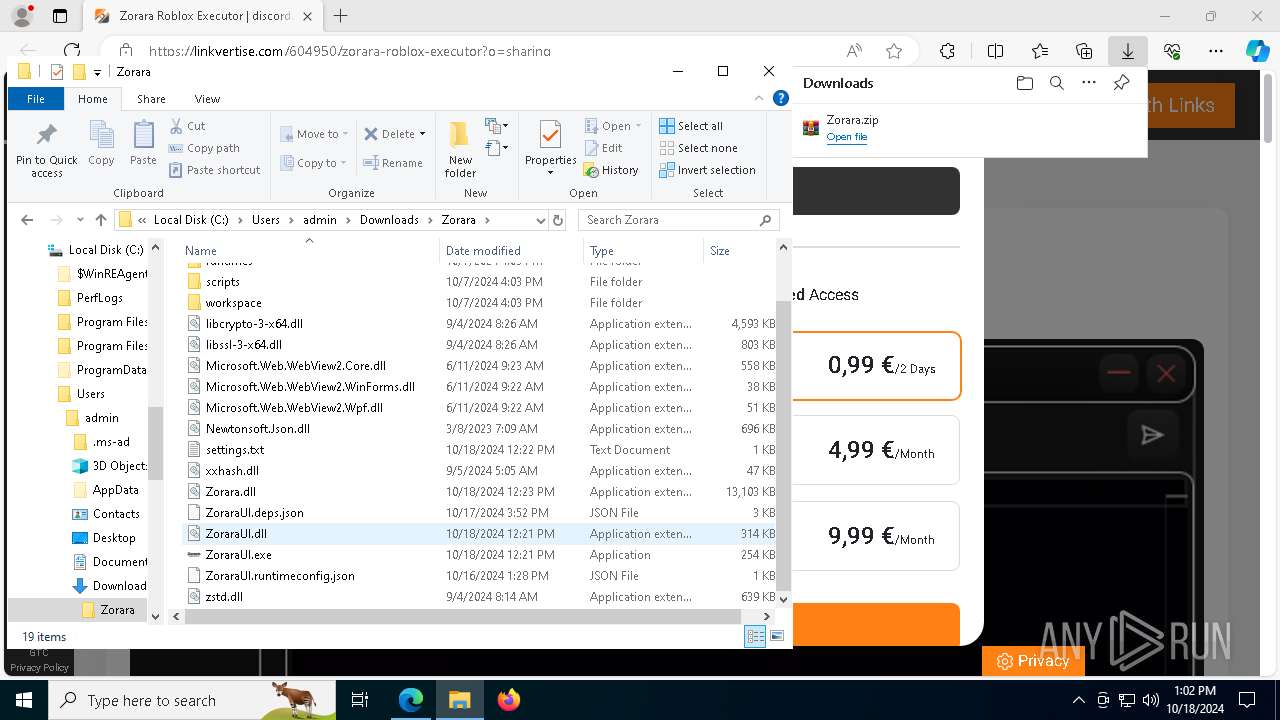Select the Zorara Roblox Executor browser tab
This screenshot has height=720, width=1280.
tap(204, 16)
